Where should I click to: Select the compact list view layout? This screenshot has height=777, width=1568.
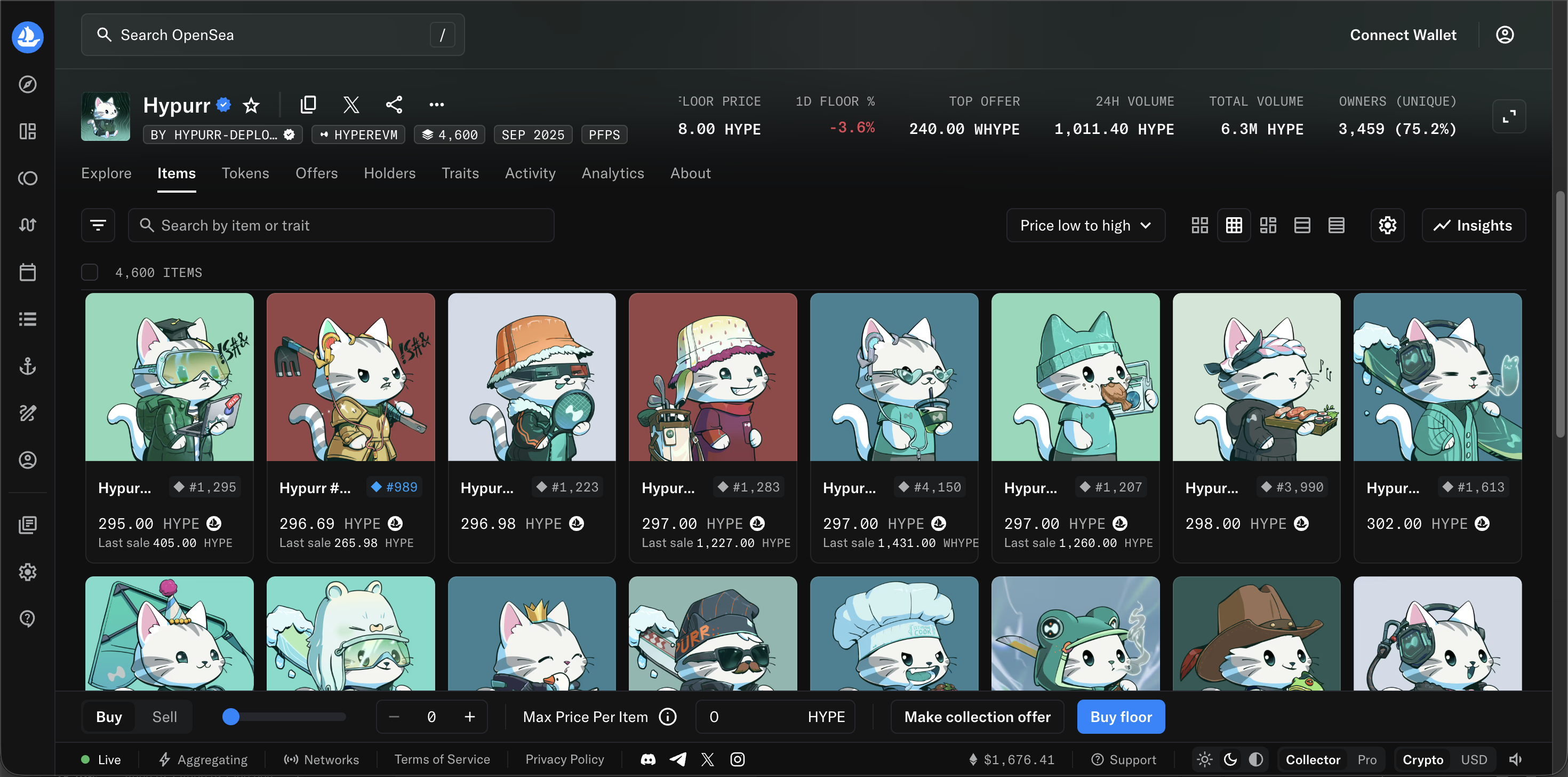point(1302,225)
